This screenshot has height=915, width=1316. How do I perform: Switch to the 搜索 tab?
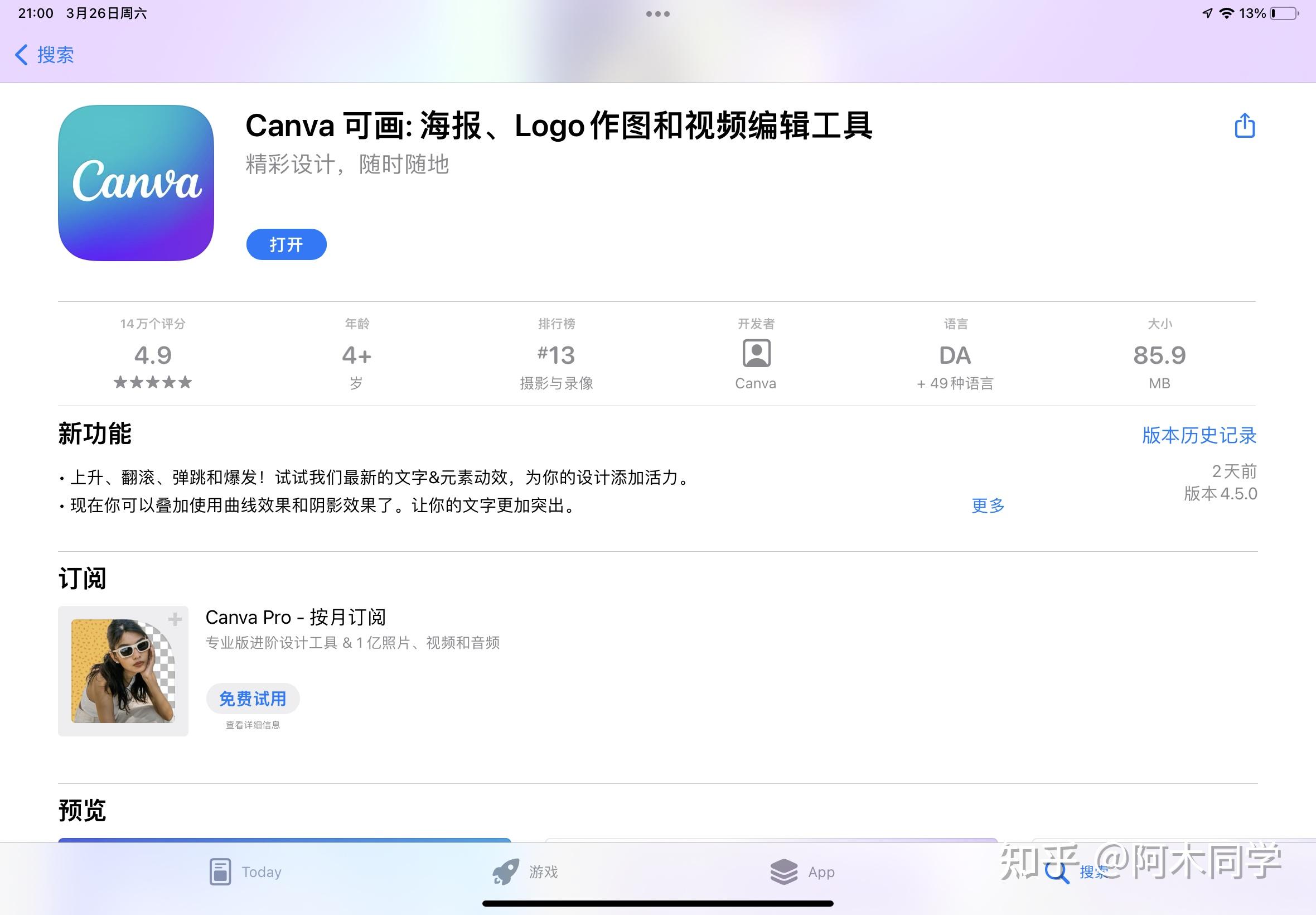click(1076, 872)
